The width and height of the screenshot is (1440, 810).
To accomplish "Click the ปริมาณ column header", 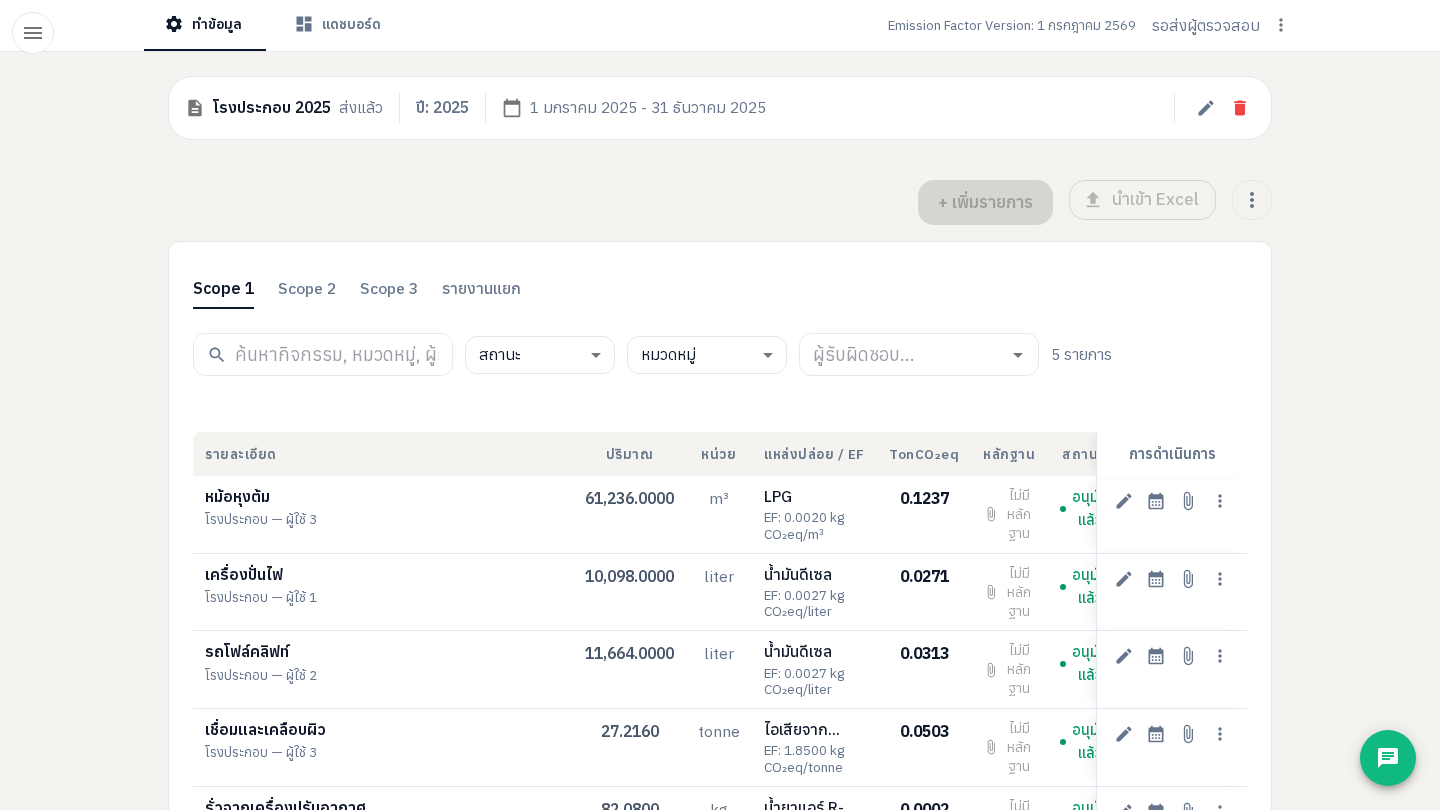I will pos(629,455).
